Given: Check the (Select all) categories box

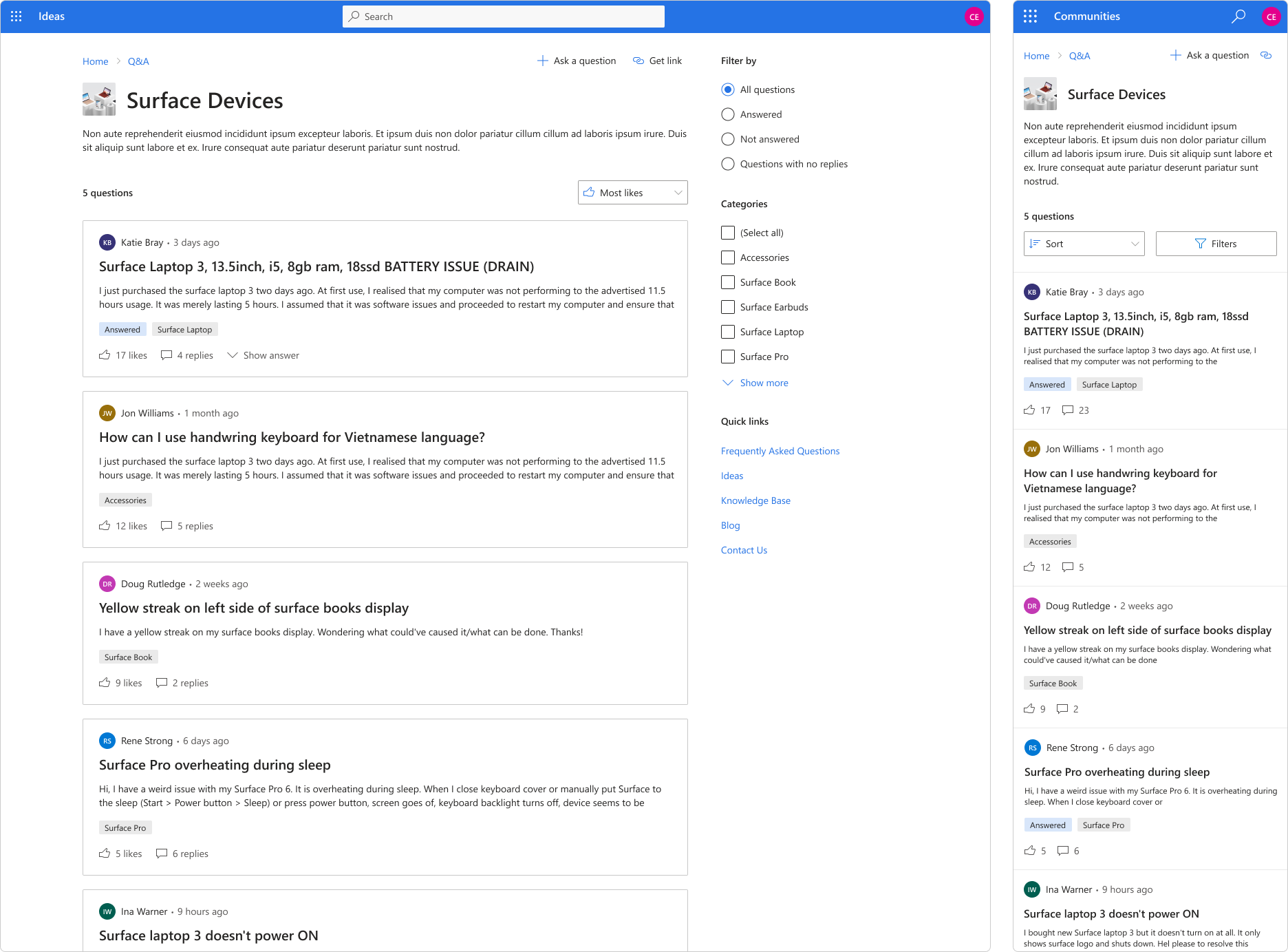Looking at the screenshot, I should 728,233.
